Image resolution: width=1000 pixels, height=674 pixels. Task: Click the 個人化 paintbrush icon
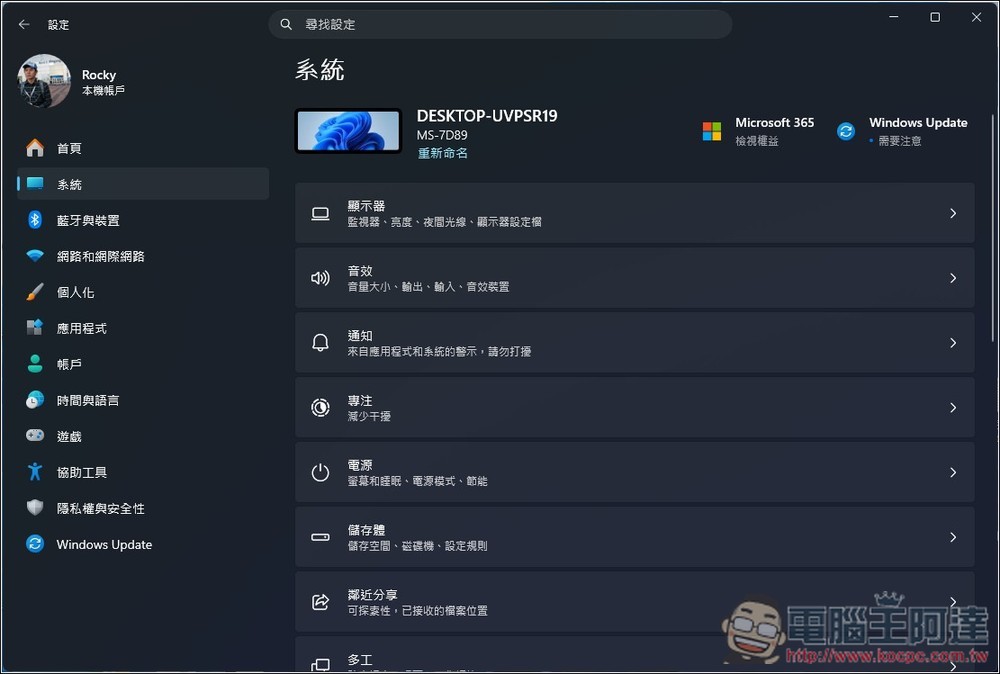pos(33,292)
